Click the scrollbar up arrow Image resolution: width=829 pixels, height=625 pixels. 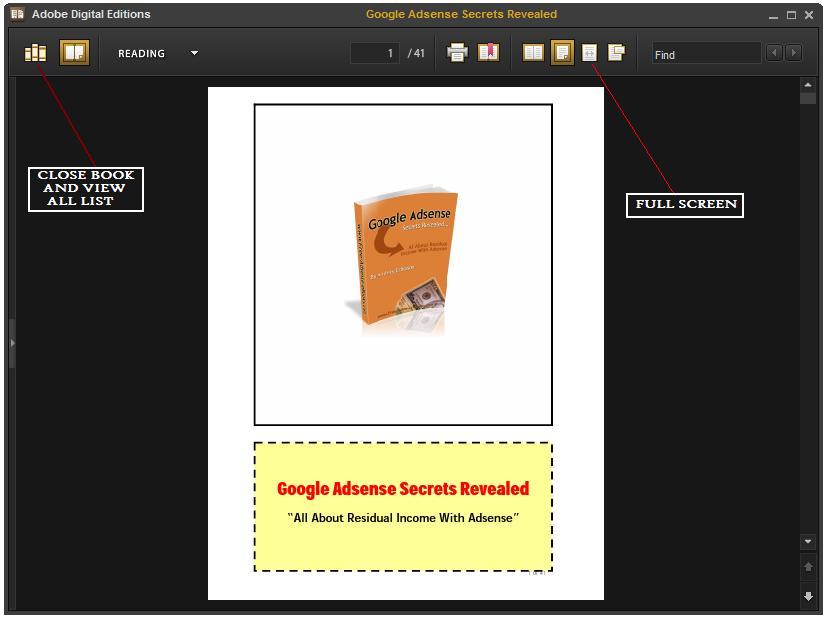pyautogui.click(x=807, y=85)
